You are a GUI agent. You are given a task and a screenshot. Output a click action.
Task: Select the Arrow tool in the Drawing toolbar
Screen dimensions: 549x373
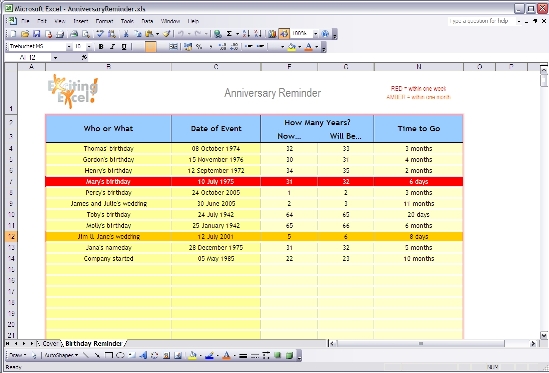click(97, 355)
